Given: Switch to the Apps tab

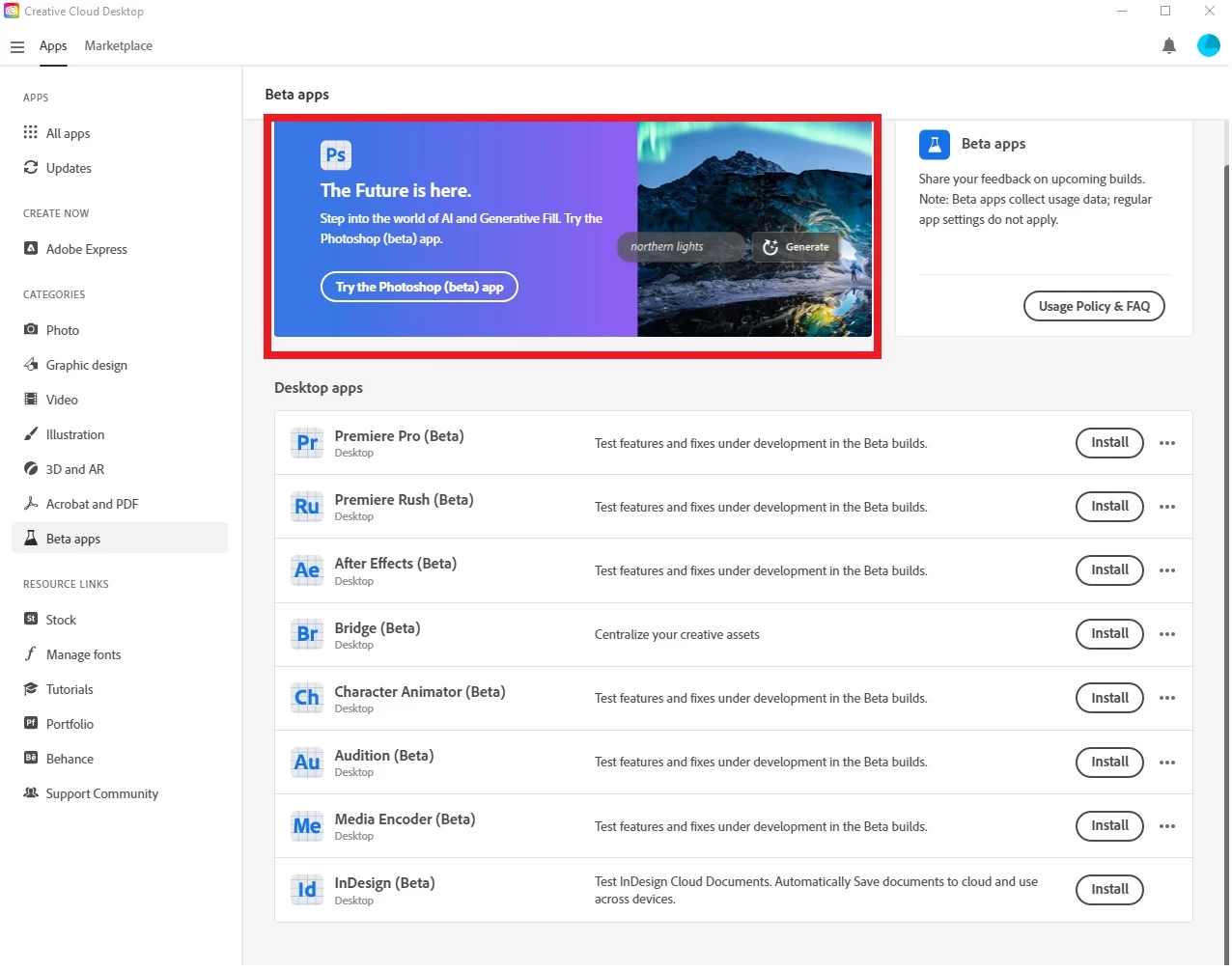Looking at the screenshot, I should 53,46.
